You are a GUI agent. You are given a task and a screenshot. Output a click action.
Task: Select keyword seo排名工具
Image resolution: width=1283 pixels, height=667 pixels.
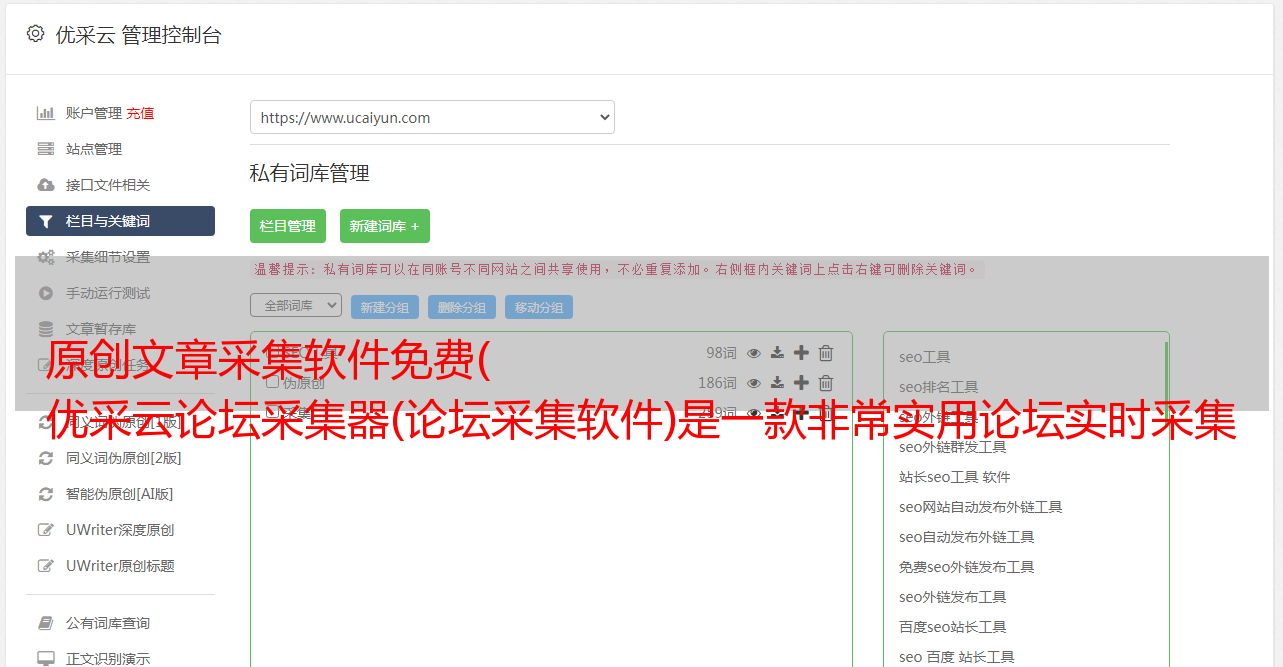(938, 387)
